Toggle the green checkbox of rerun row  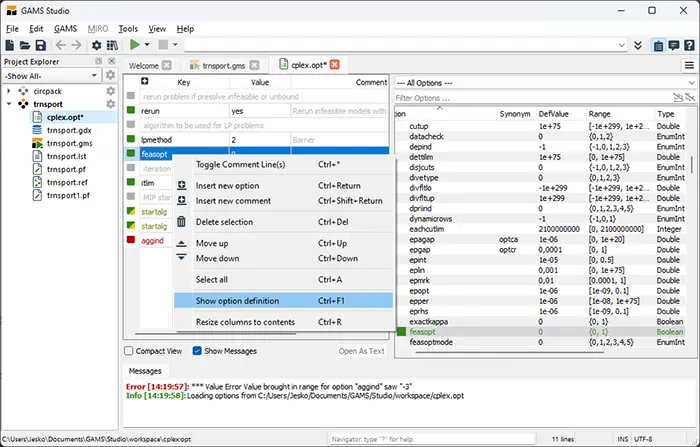(130, 111)
